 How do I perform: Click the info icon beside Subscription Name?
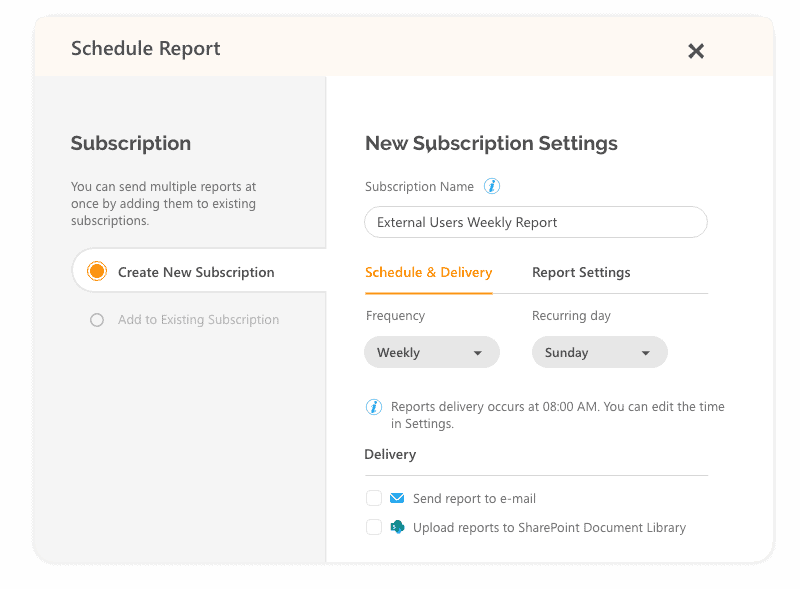[x=492, y=186]
